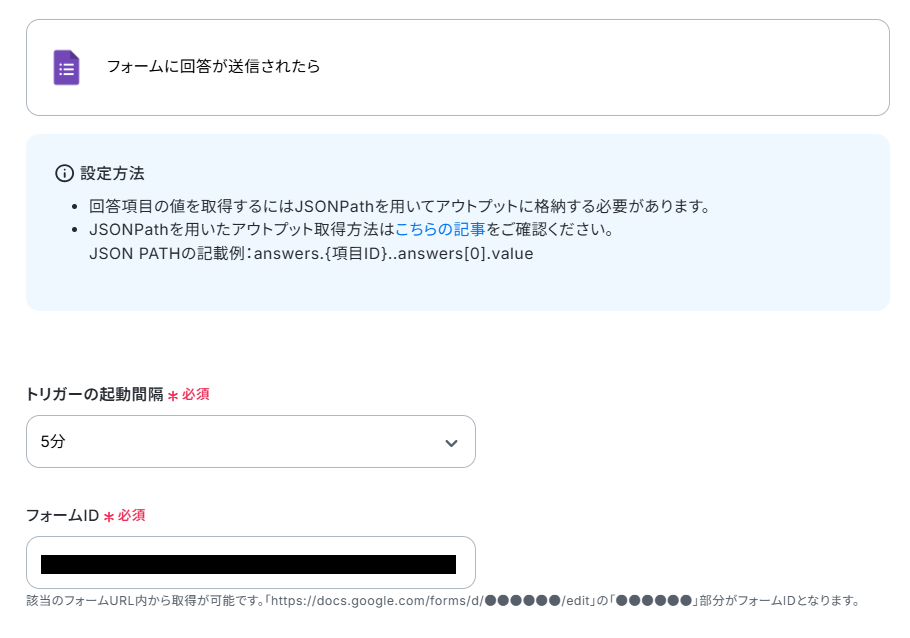This screenshot has width=910, height=638.
Task: Click the JSONPathを用いたアウトプット取得方法は text
Action: tap(241, 229)
